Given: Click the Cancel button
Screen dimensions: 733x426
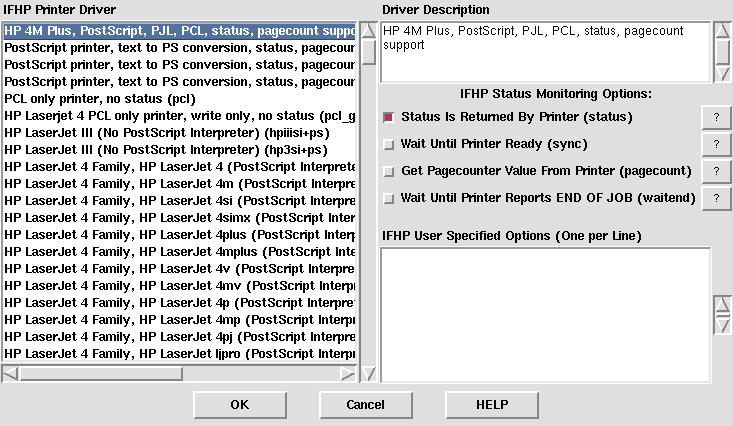Looking at the screenshot, I should pos(365,405).
